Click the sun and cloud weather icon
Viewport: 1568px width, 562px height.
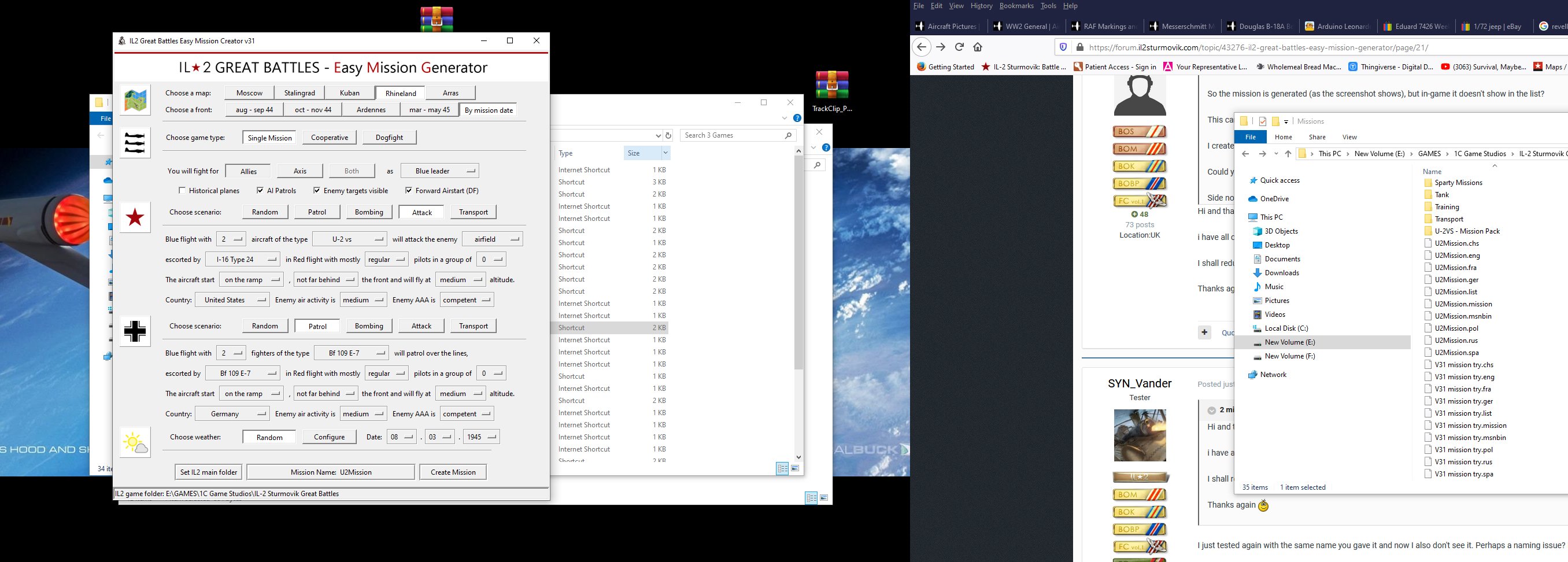(x=135, y=443)
